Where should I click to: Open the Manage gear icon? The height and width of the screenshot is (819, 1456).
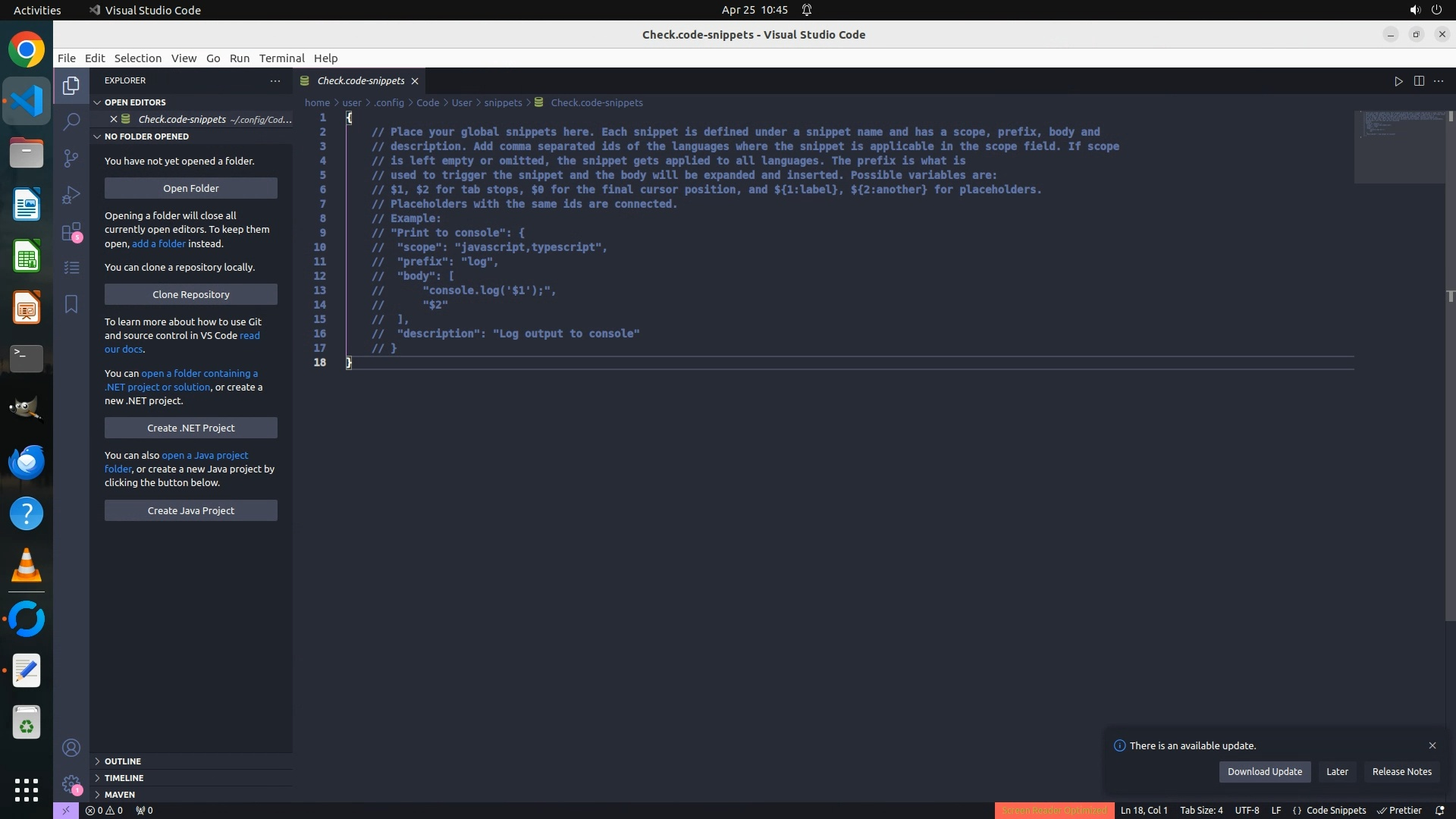pyautogui.click(x=71, y=784)
